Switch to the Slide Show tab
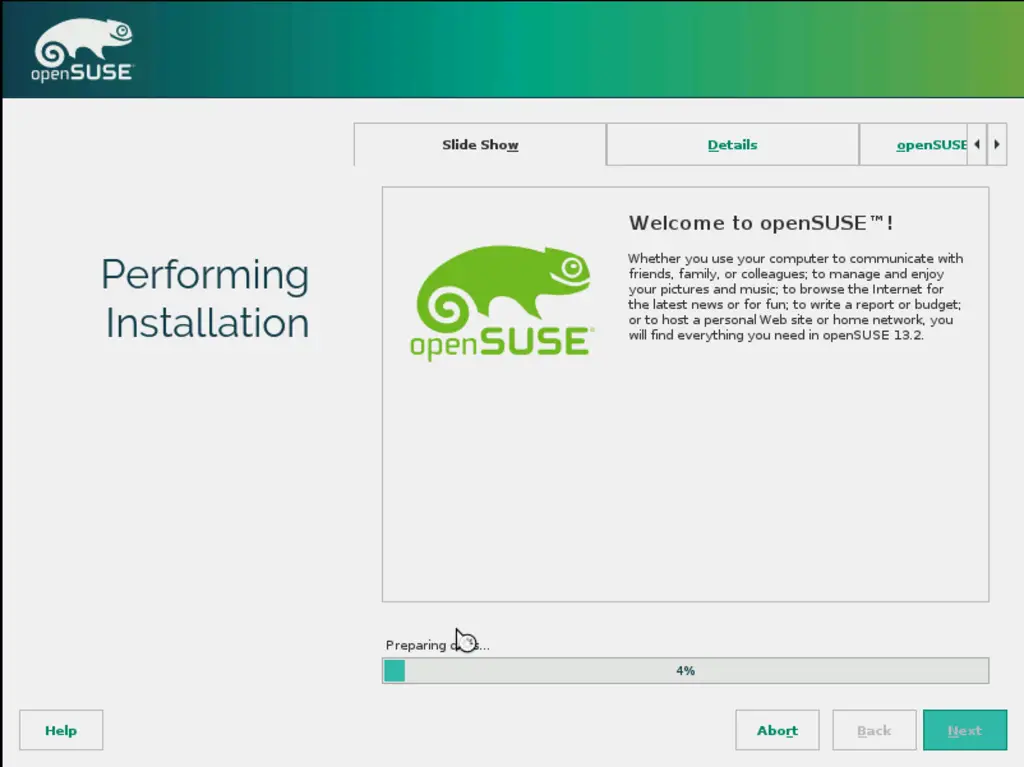Screen dimensions: 1024x767 (480, 144)
